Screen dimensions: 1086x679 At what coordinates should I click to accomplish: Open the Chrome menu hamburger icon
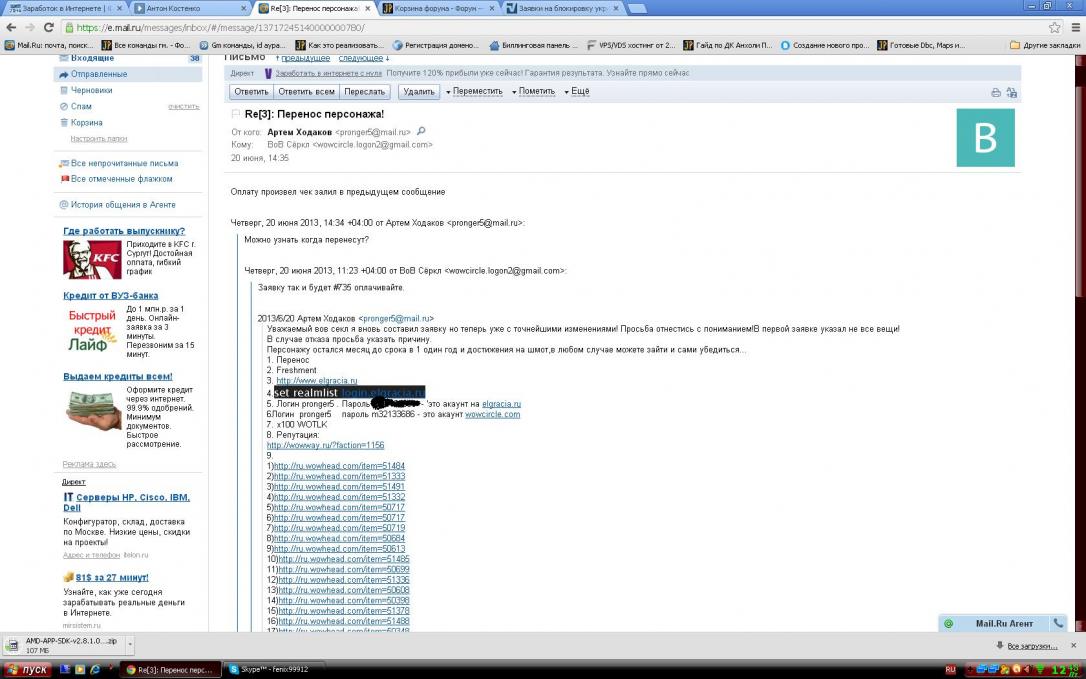[1074, 28]
